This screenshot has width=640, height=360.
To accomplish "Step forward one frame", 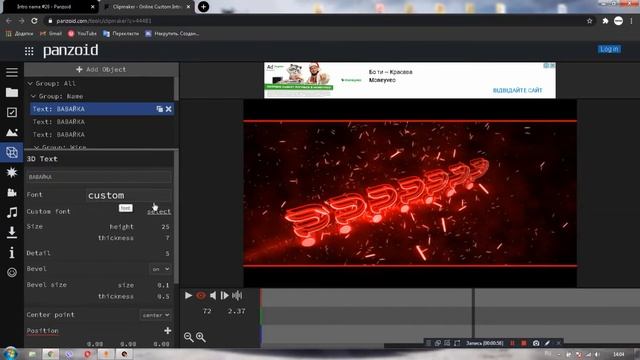I will click(224, 295).
